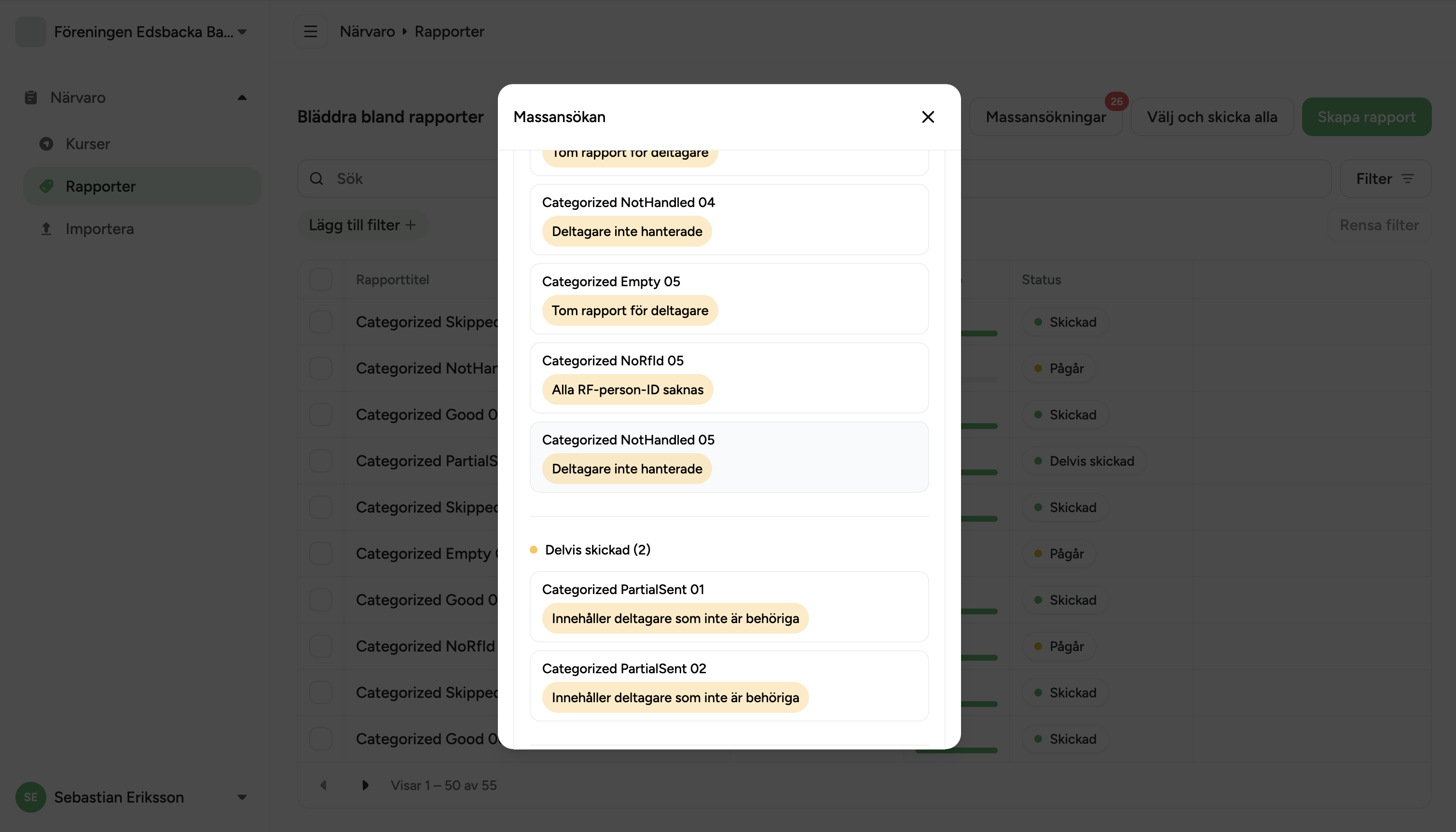Check the Categorized NotHan row checkbox
The height and width of the screenshot is (832, 1456).
point(320,368)
